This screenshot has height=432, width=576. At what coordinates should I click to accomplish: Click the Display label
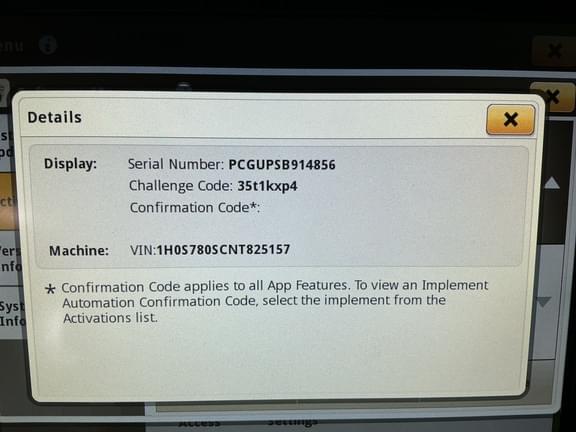[70, 164]
